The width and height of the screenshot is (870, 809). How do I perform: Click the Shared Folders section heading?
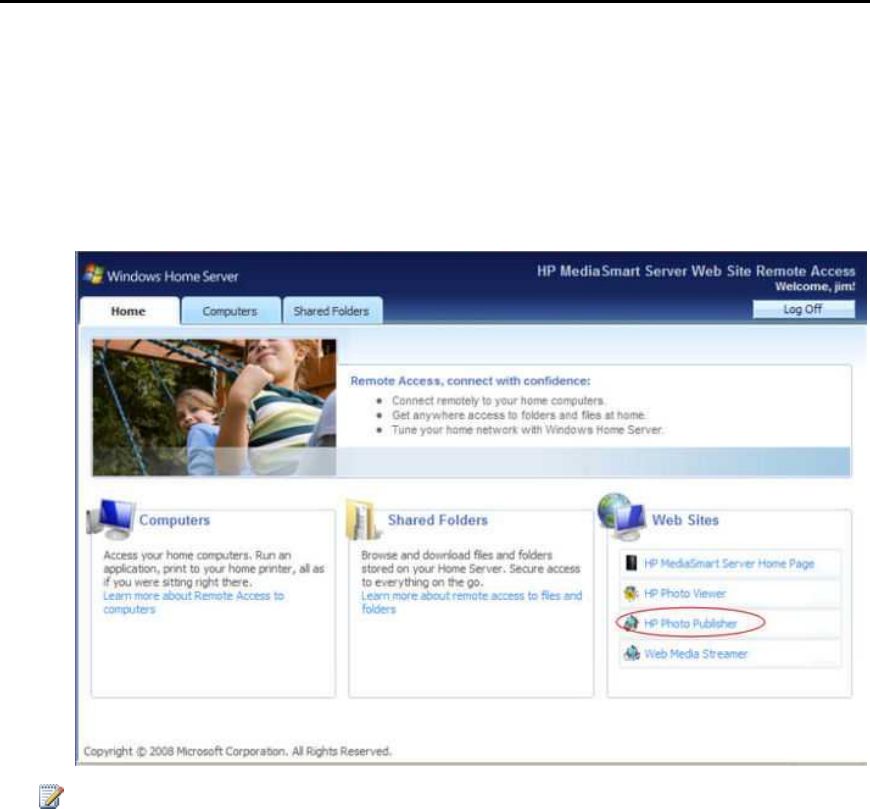438,520
